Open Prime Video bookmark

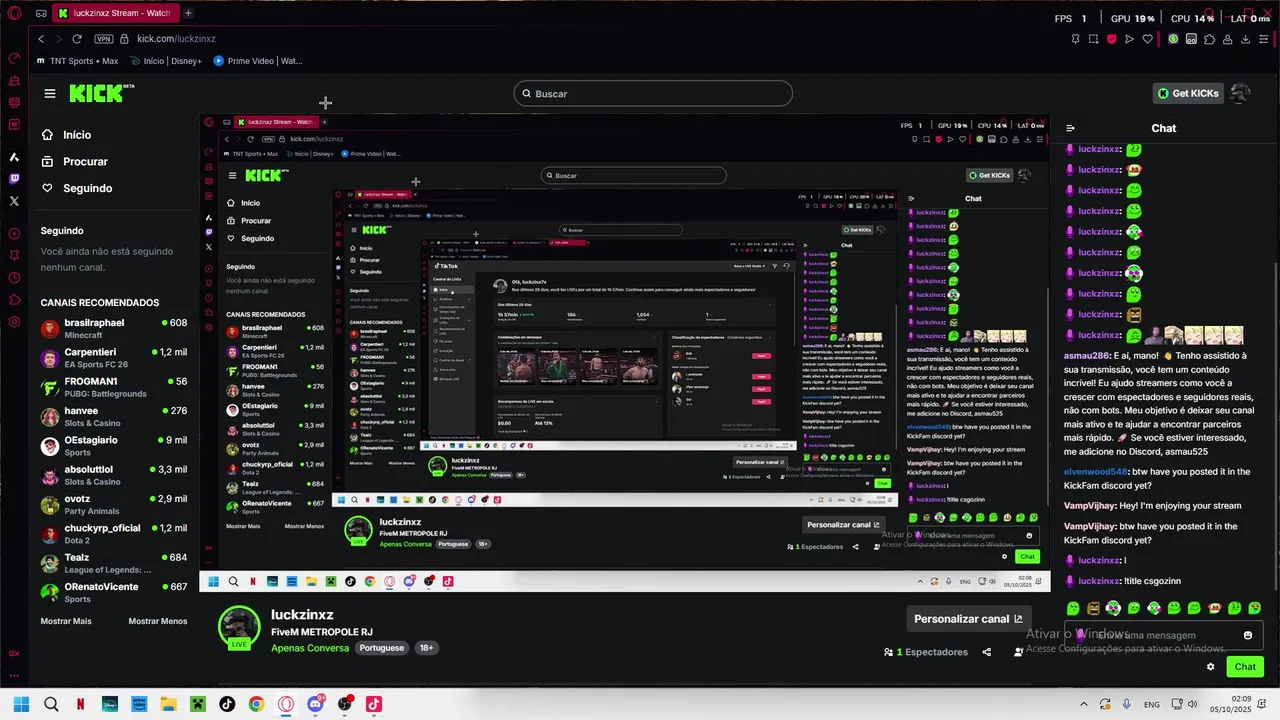[x=258, y=61]
